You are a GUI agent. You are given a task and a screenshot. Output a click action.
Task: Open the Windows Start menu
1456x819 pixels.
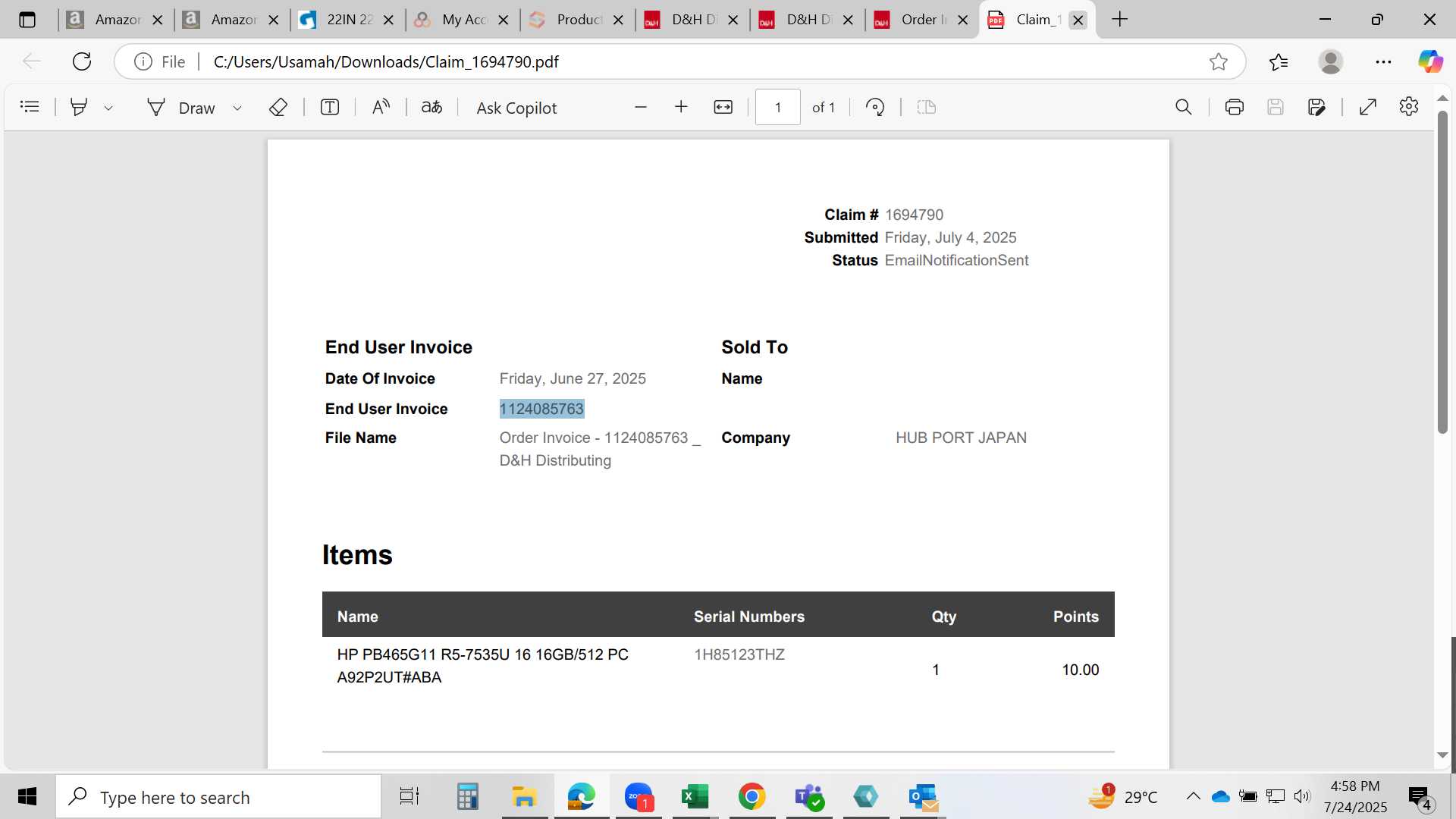(27, 796)
